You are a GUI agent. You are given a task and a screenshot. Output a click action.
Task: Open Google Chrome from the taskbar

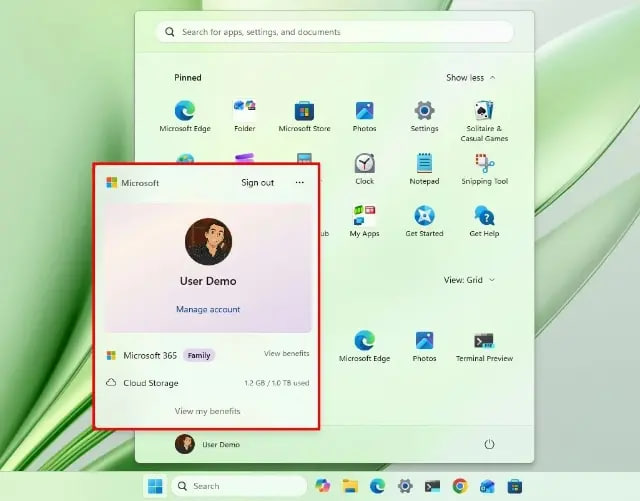point(460,486)
